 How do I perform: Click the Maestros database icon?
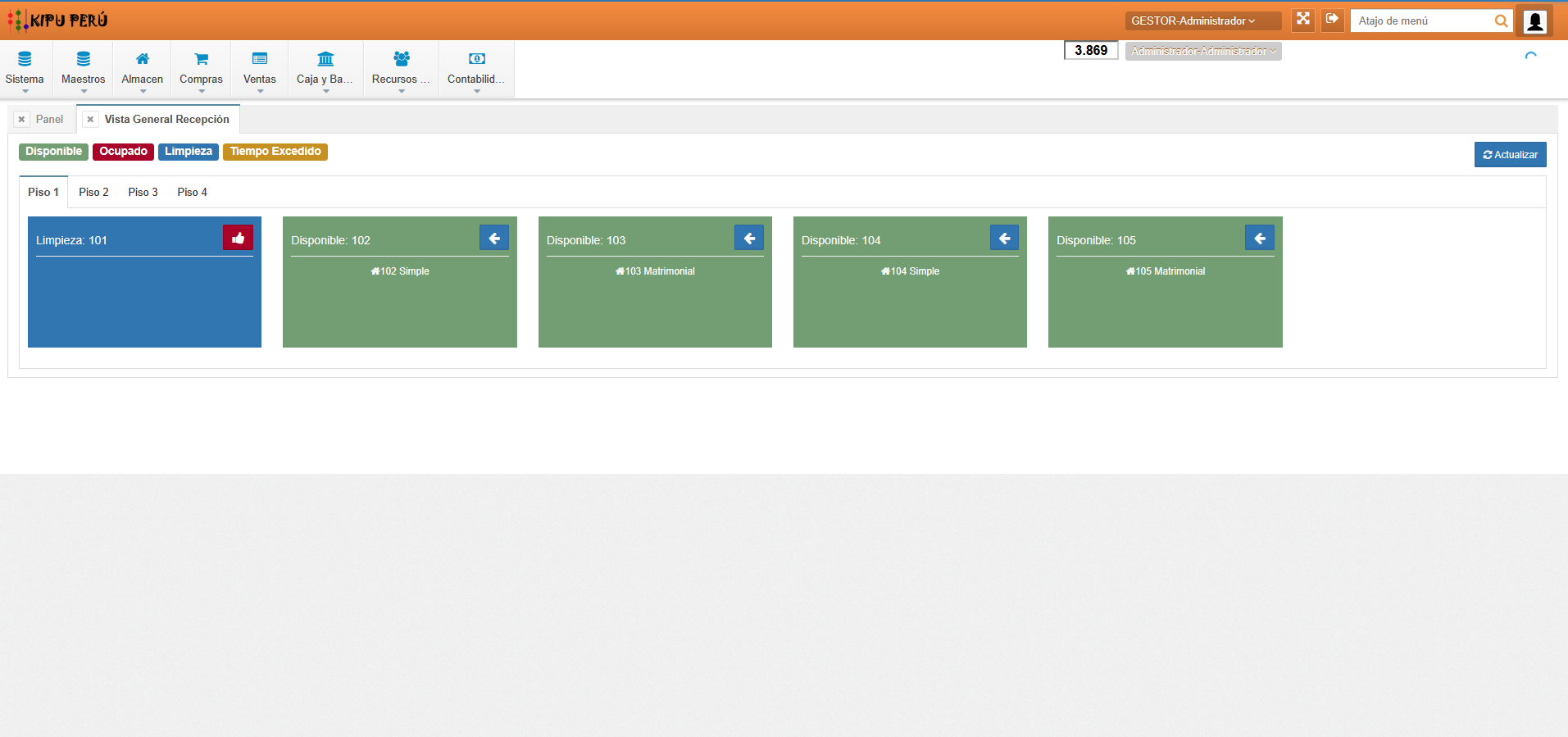point(84,59)
